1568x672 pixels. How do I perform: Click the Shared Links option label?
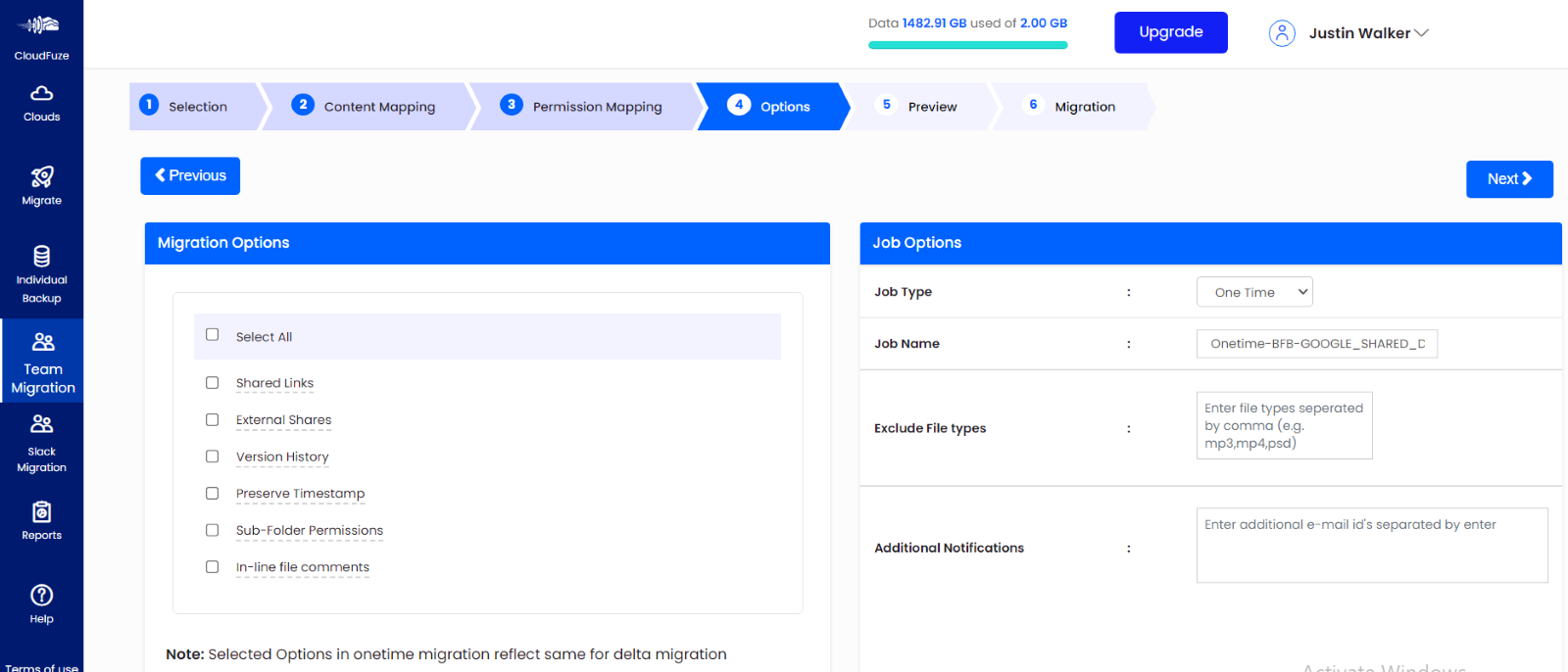pos(274,383)
